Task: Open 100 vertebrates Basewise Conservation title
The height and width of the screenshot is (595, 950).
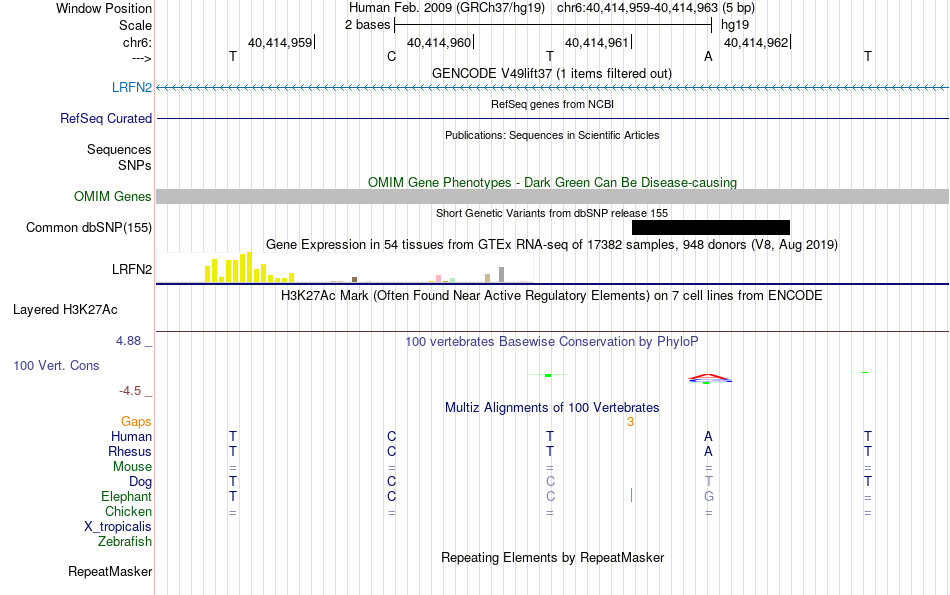Action: tap(552, 342)
